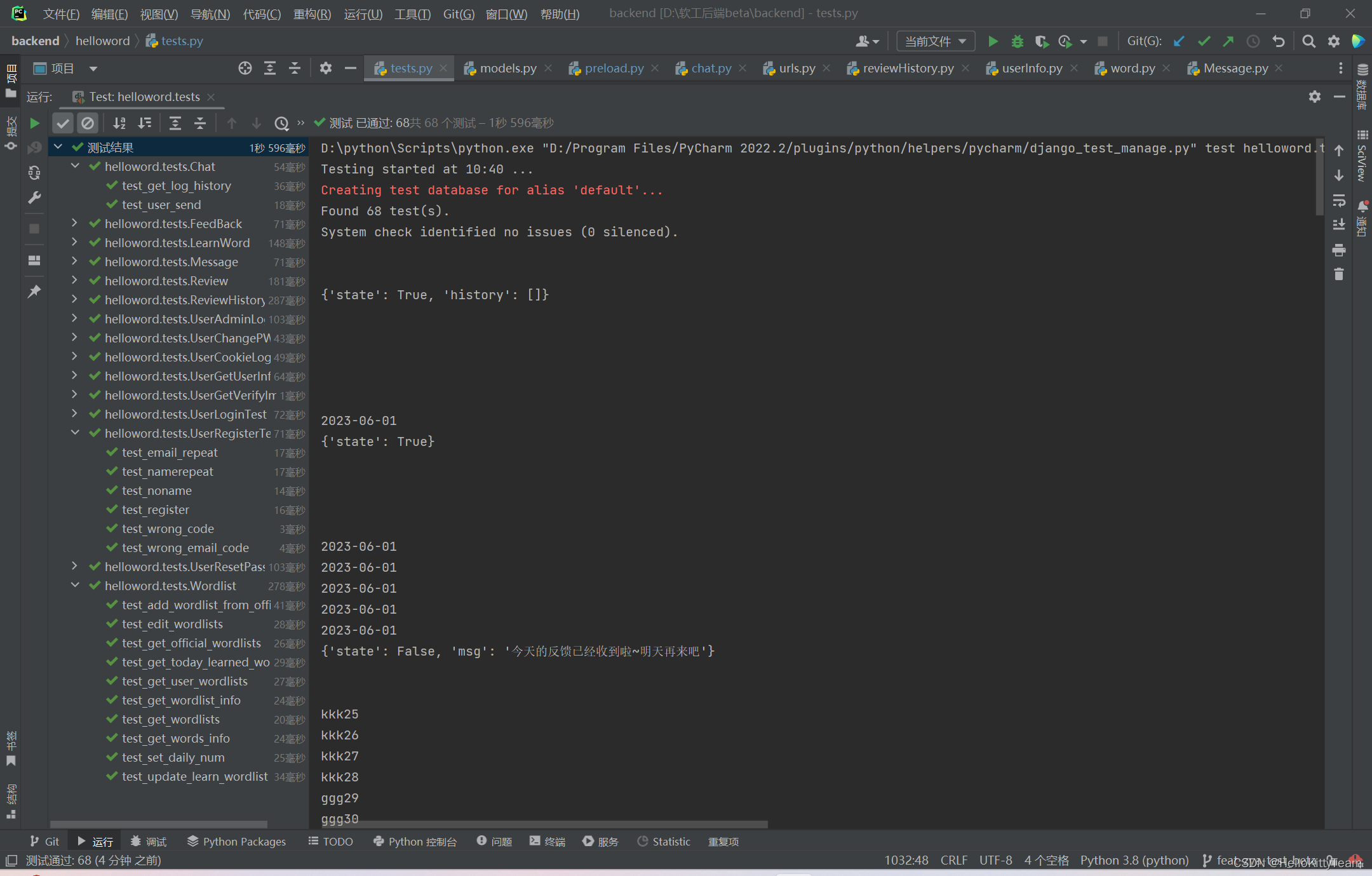Collapse the 测试结果 root node
This screenshot has height=876, width=1372.
click(58, 147)
